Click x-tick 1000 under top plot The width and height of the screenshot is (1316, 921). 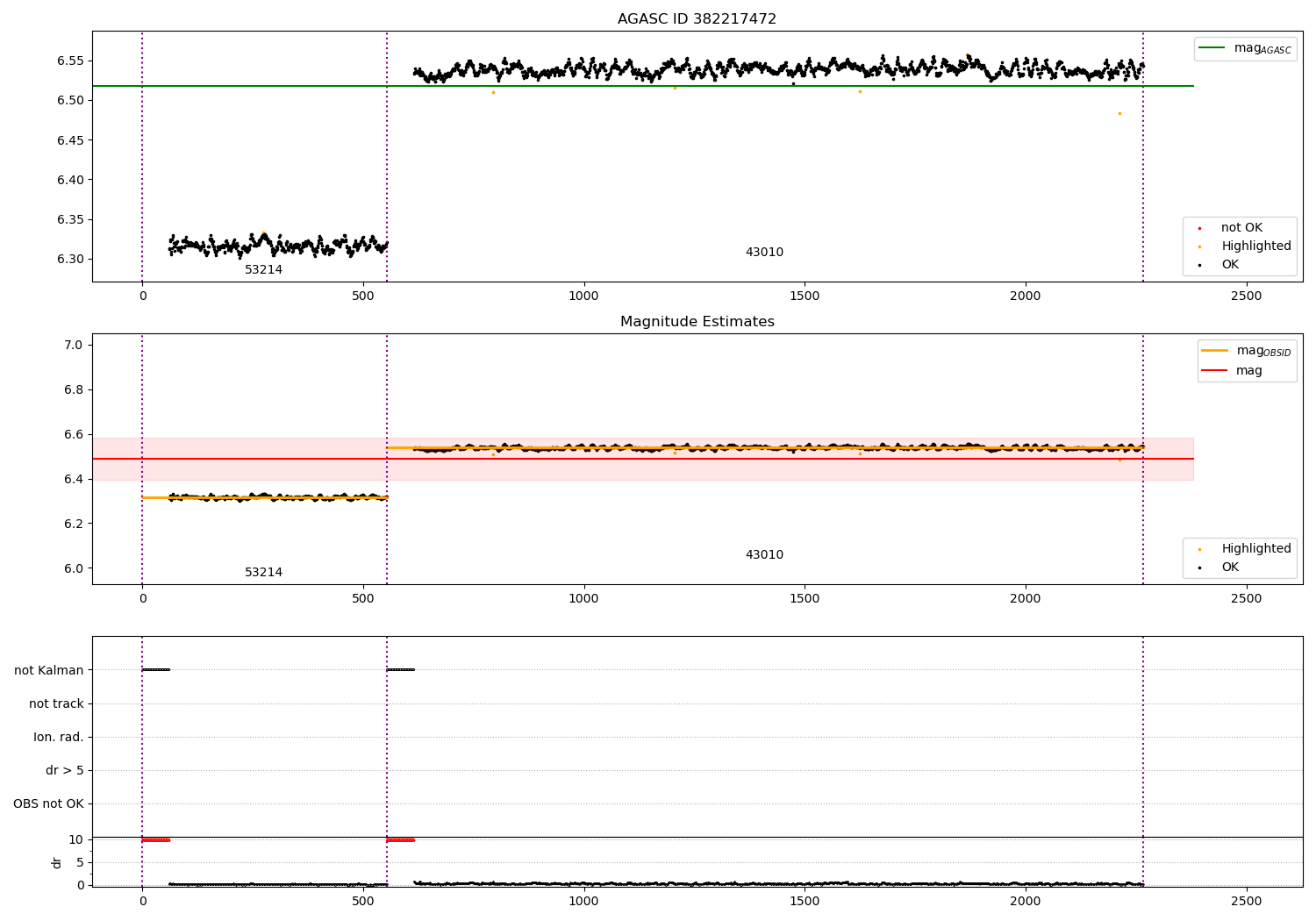click(x=583, y=296)
